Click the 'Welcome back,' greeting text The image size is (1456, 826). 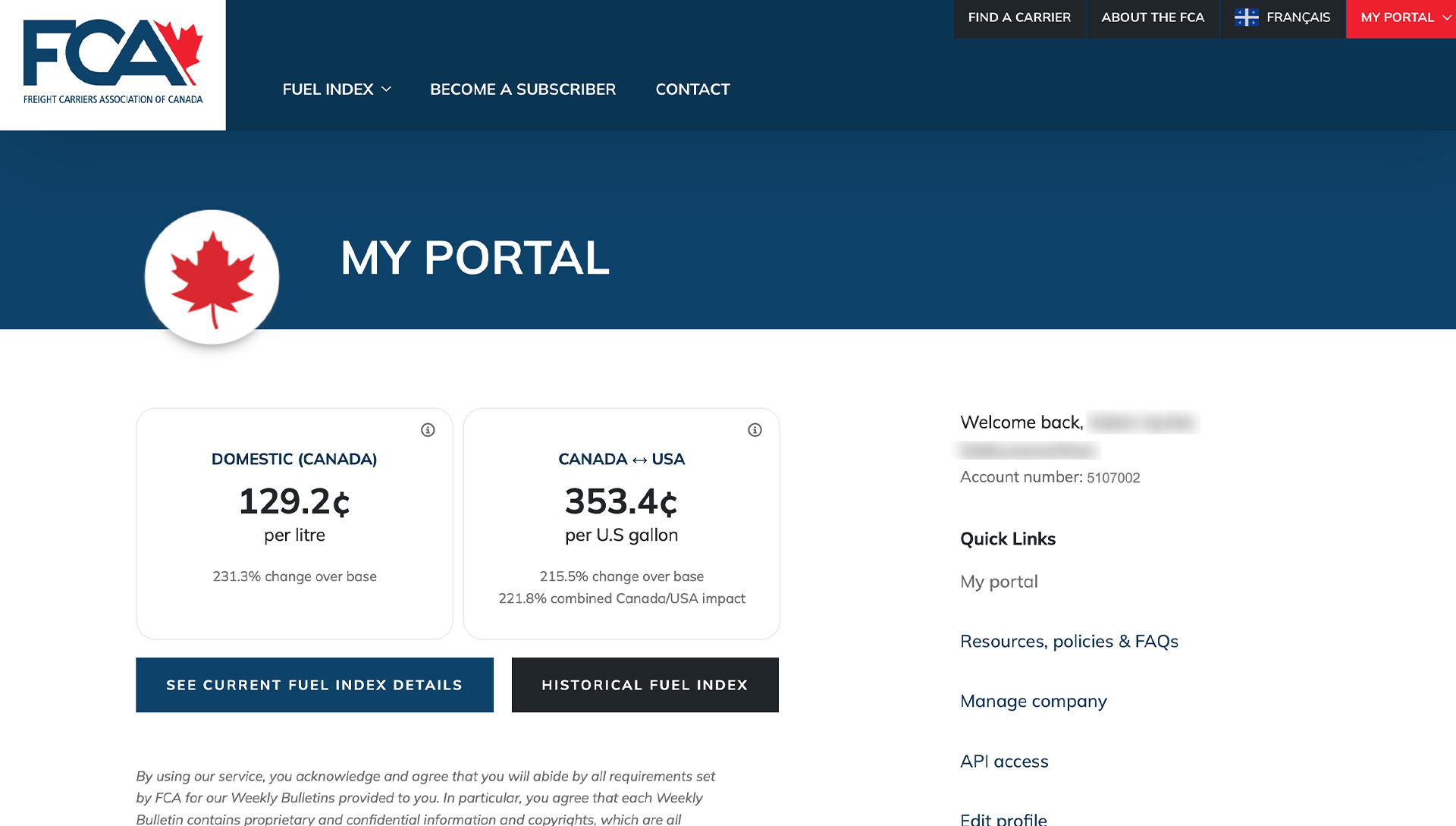point(1021,422)
